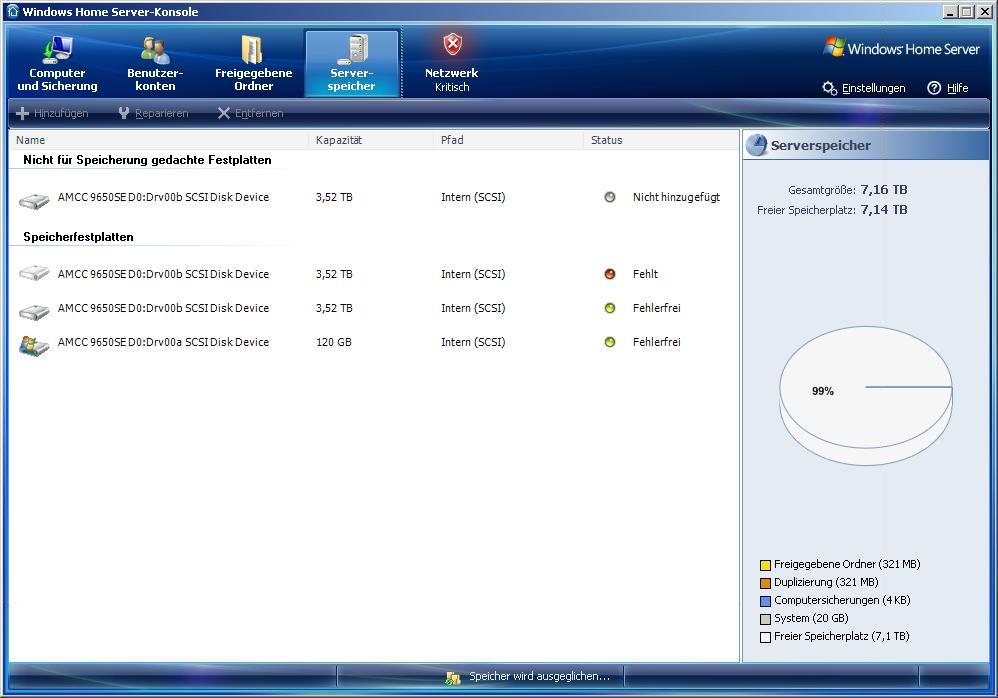
Task: Click the Gesamtgröße value "7,16 TB"
Action: [x=884, y=190]
